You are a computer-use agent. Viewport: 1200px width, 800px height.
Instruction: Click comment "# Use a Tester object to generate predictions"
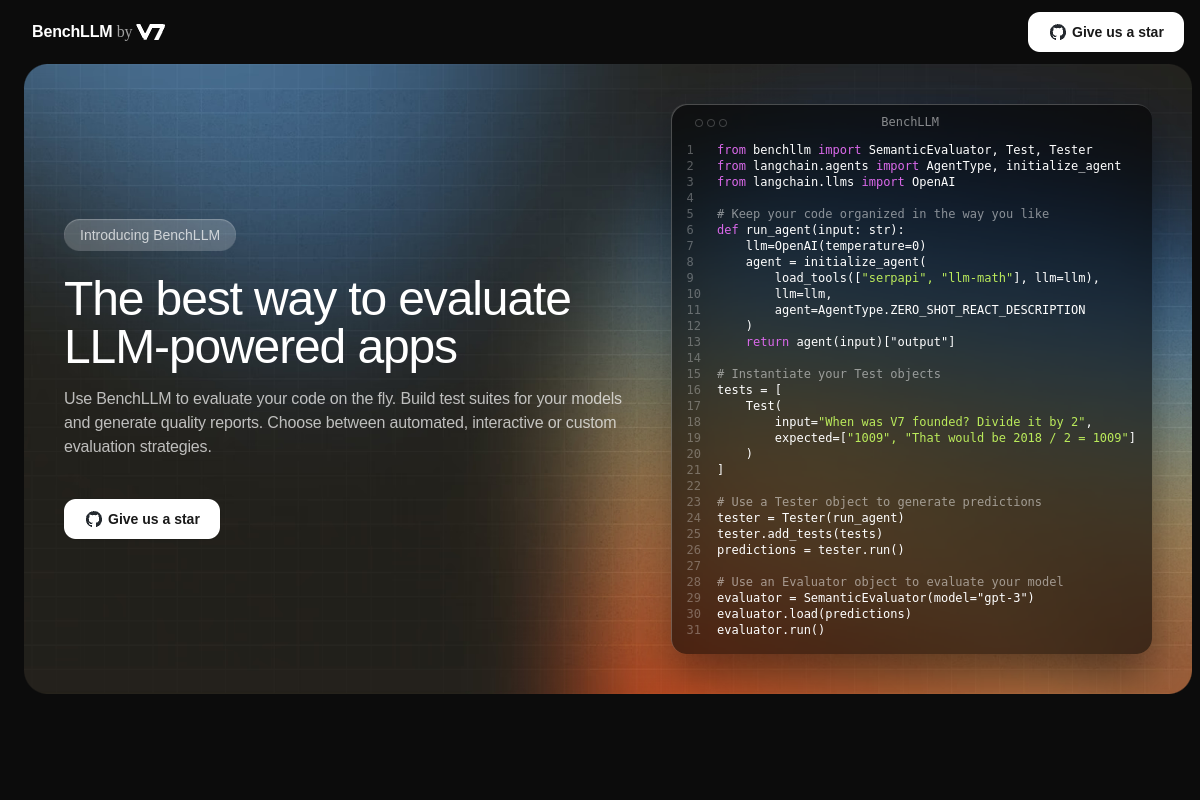point(879,502)
